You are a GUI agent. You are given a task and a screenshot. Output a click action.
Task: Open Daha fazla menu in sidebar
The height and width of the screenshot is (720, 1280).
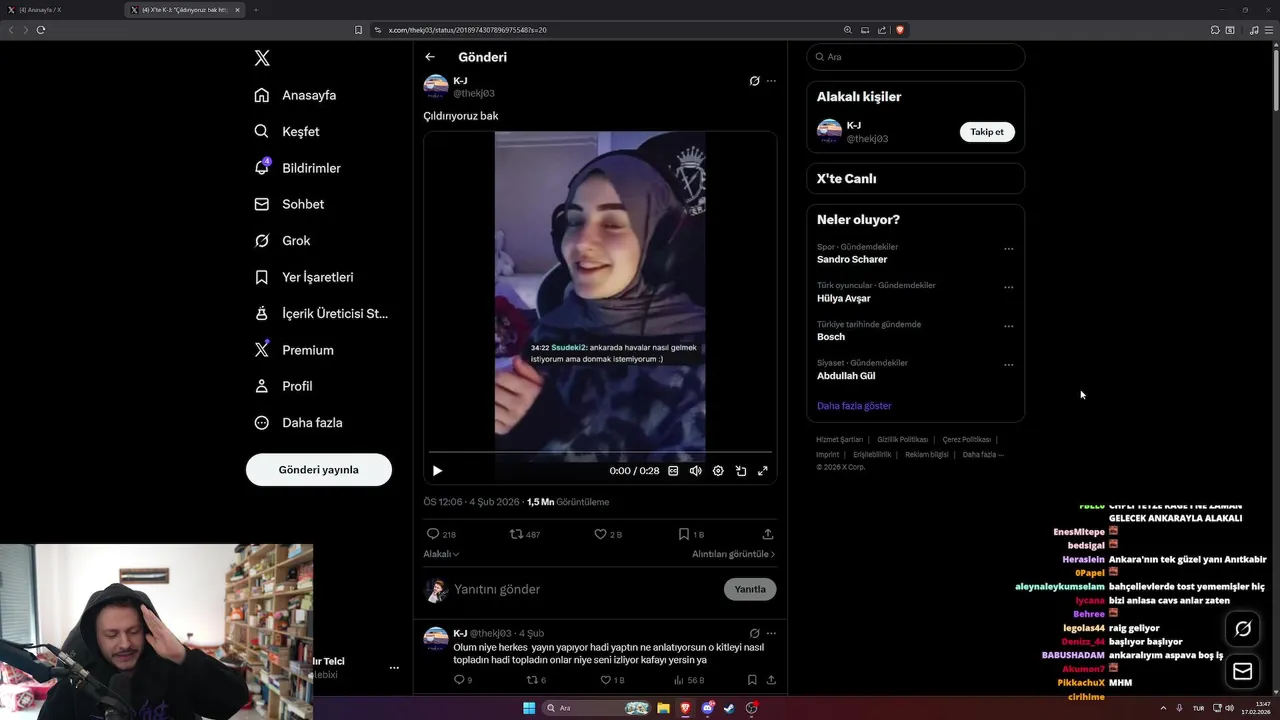(x=299, y=422)
